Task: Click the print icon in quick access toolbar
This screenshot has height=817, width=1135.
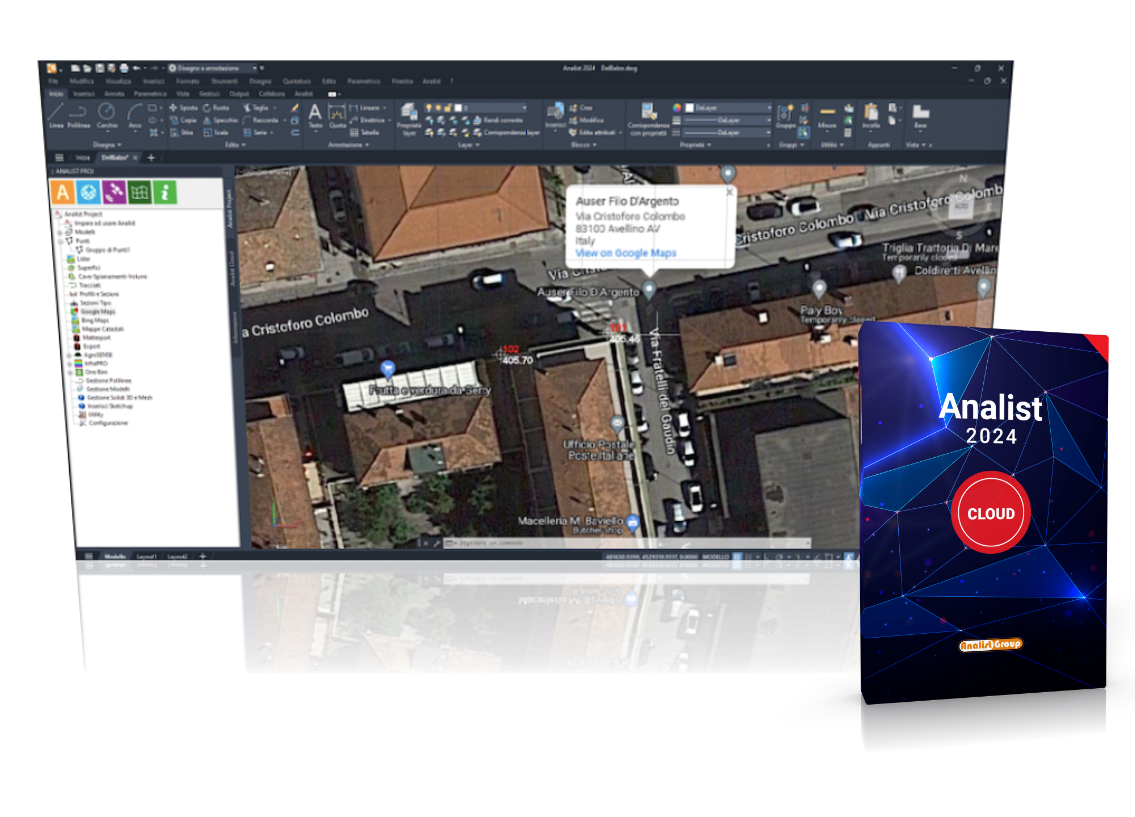Action: coord(124,68)
